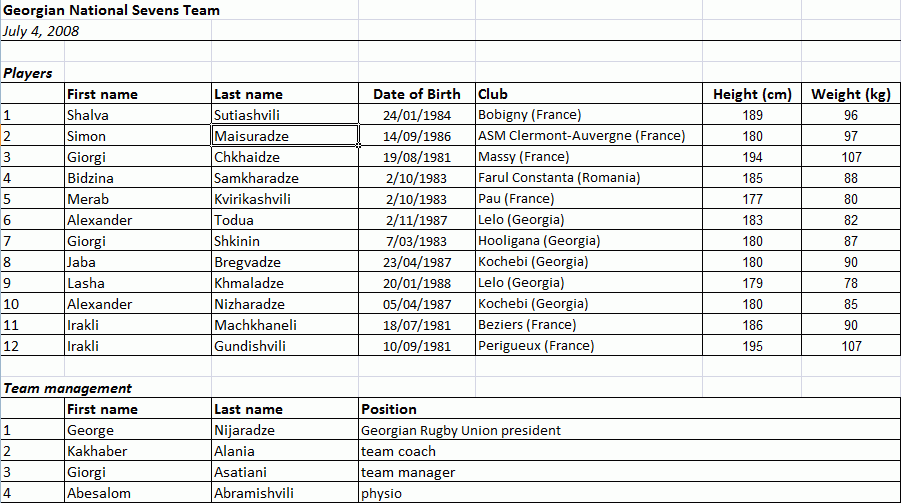Viewport: 901px width, 503px height.
Task: Click the 'Team management' section heading
Action: [x=67, y=388]
